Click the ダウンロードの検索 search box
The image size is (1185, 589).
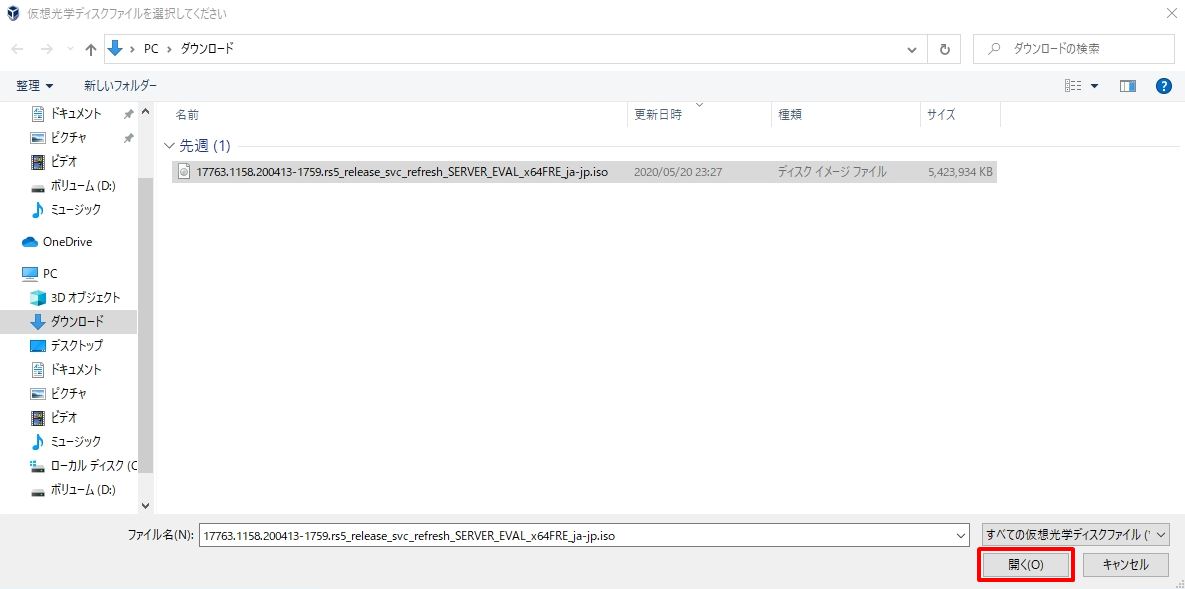[1073, 49]
